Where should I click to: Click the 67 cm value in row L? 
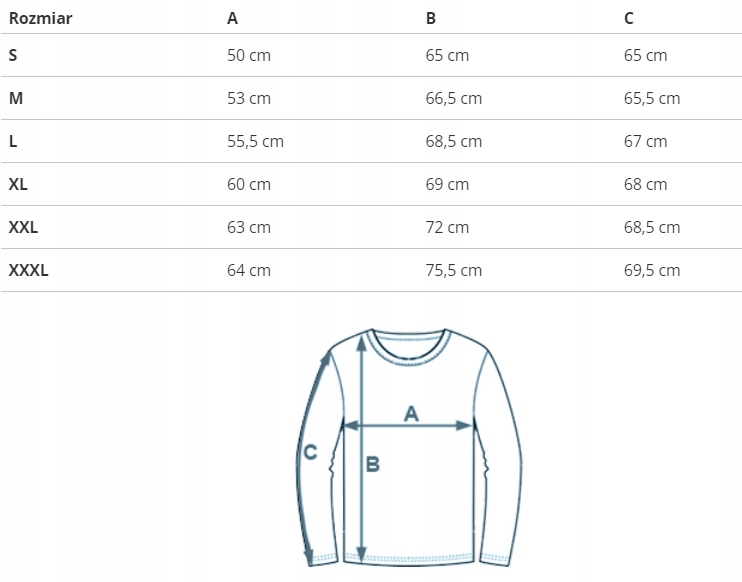645,141
